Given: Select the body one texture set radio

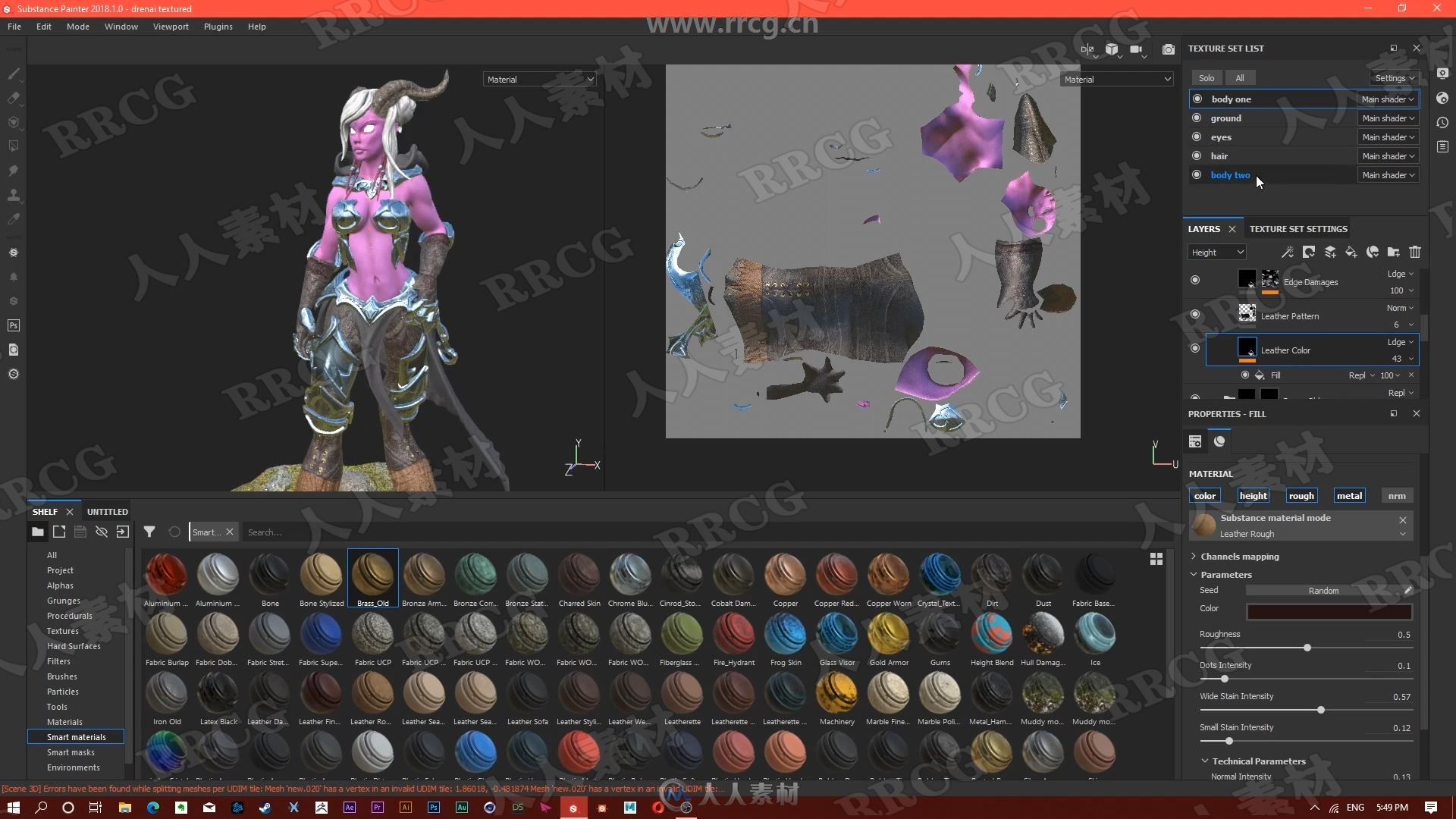Looking at the screenshot, I should (1197, 99).
